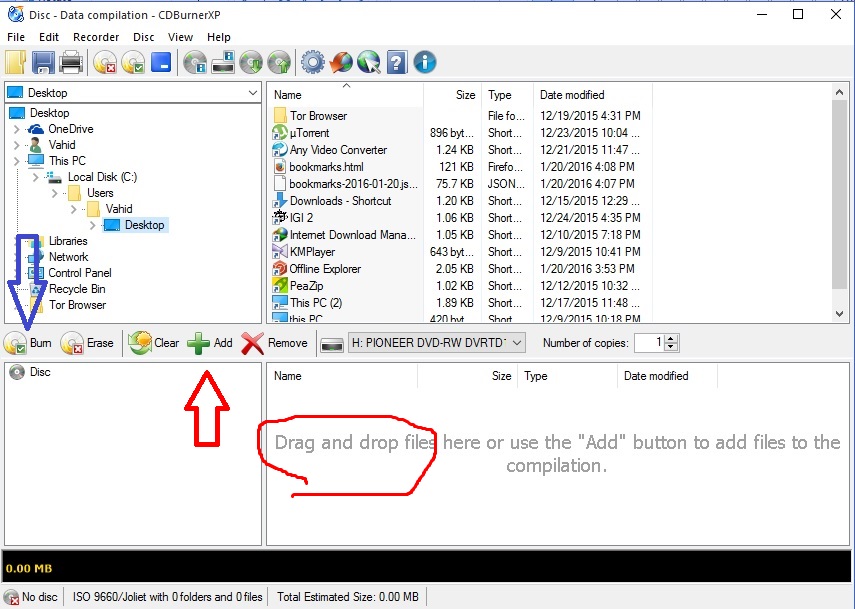Image resolution: width=855 pixels, height=609 pixels.
Task: Click the top toolbar burn disc icon
Action: point(133,62)
